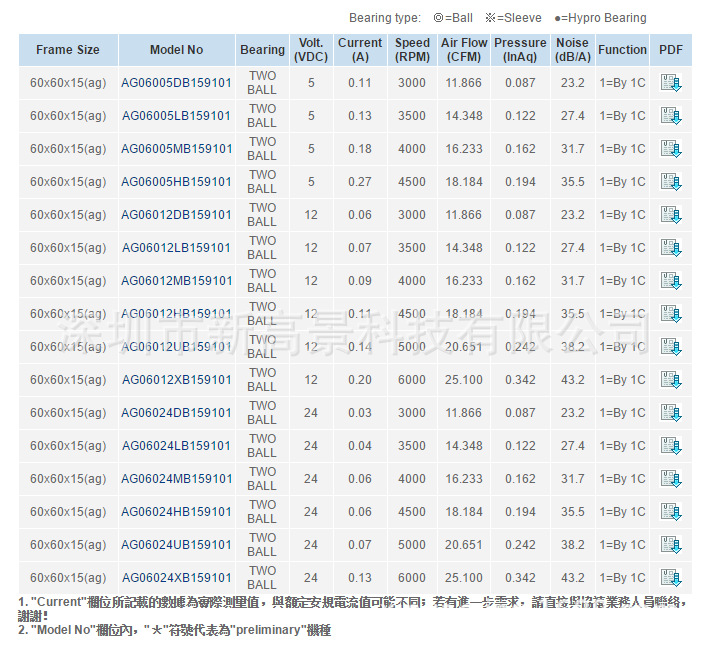Screen dimensions: 708x649
Task: Click the Bearing column header
Action: point(262,50)
